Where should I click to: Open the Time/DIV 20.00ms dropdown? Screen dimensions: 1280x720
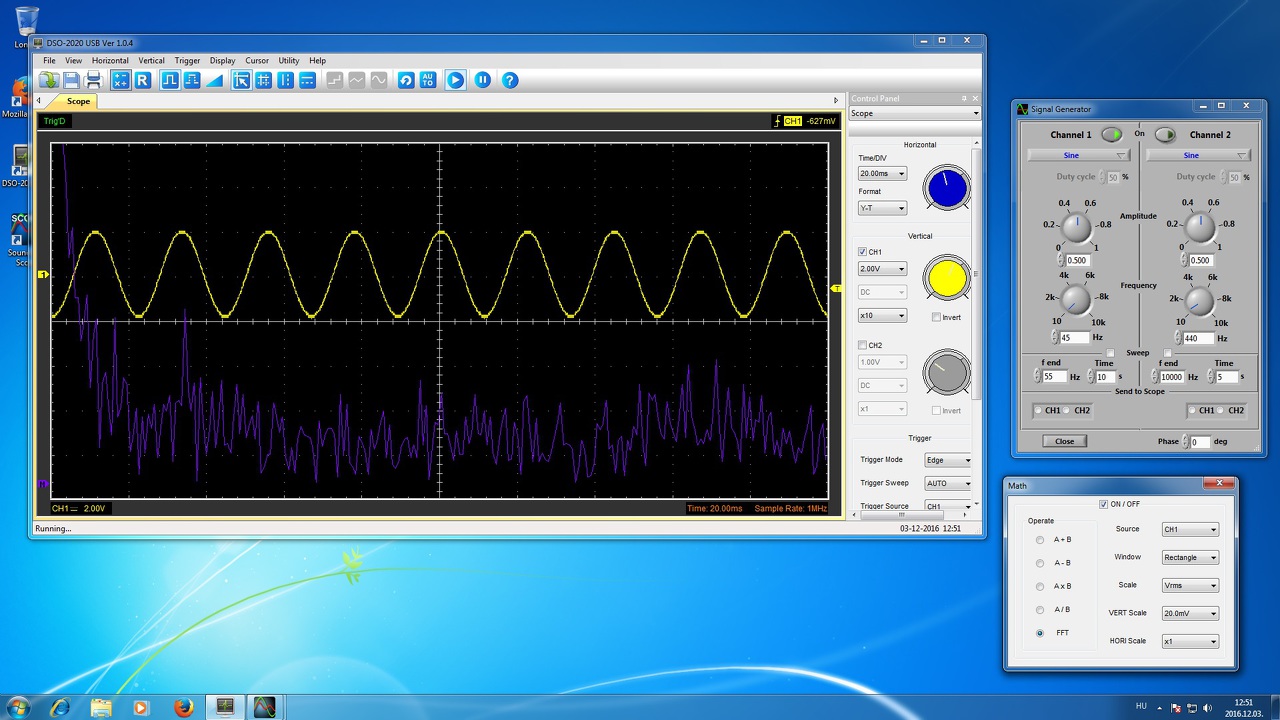coord(882,174)
